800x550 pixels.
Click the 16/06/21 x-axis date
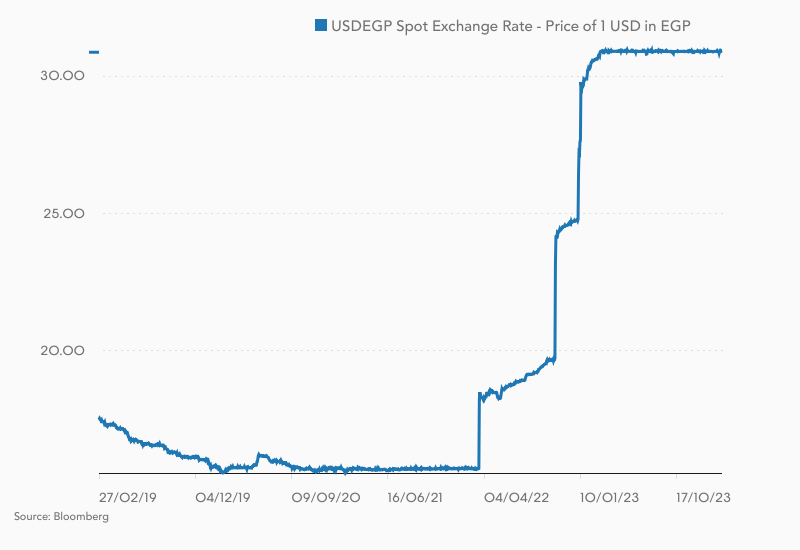416,496
